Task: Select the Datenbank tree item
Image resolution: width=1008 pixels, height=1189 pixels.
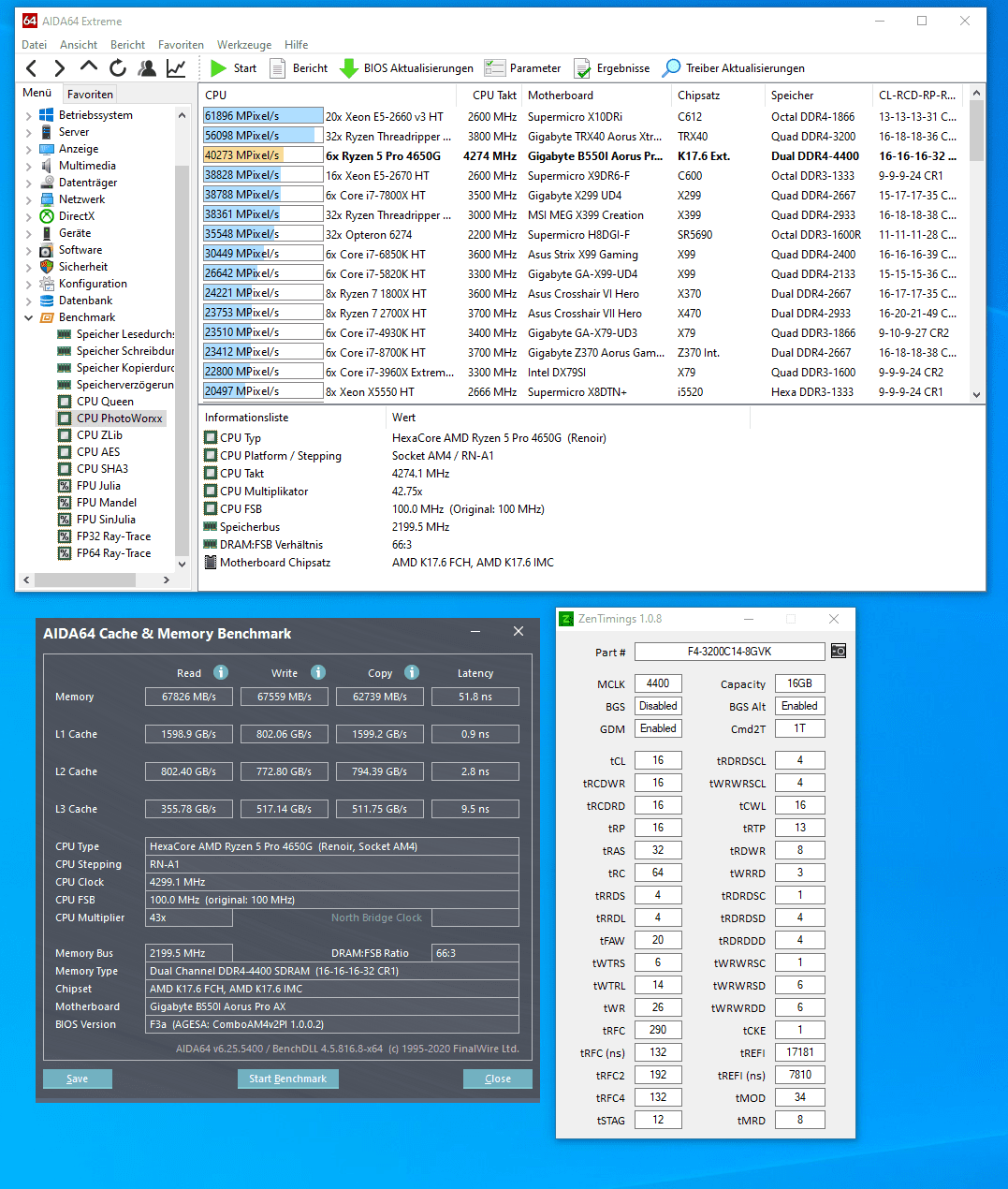Action: tap(76, 301)
